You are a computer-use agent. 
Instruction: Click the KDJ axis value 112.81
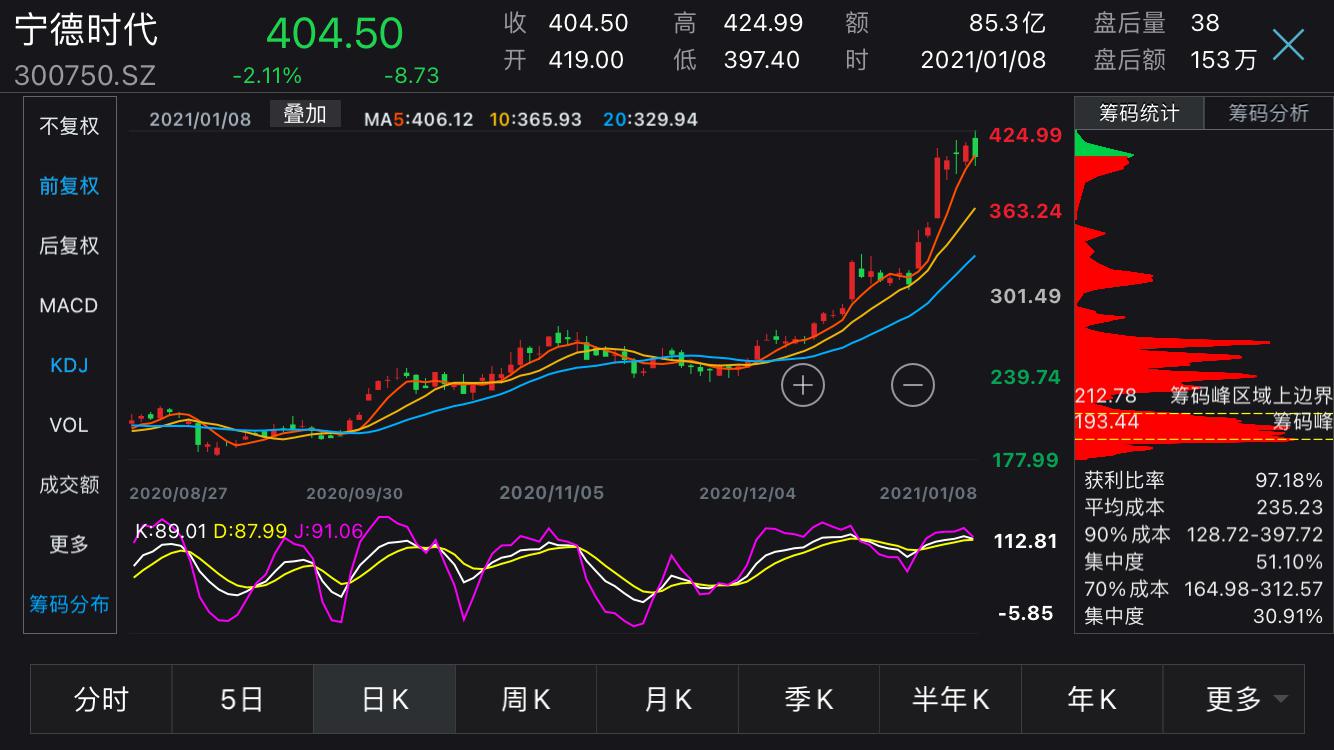[x=1025, y=541]
